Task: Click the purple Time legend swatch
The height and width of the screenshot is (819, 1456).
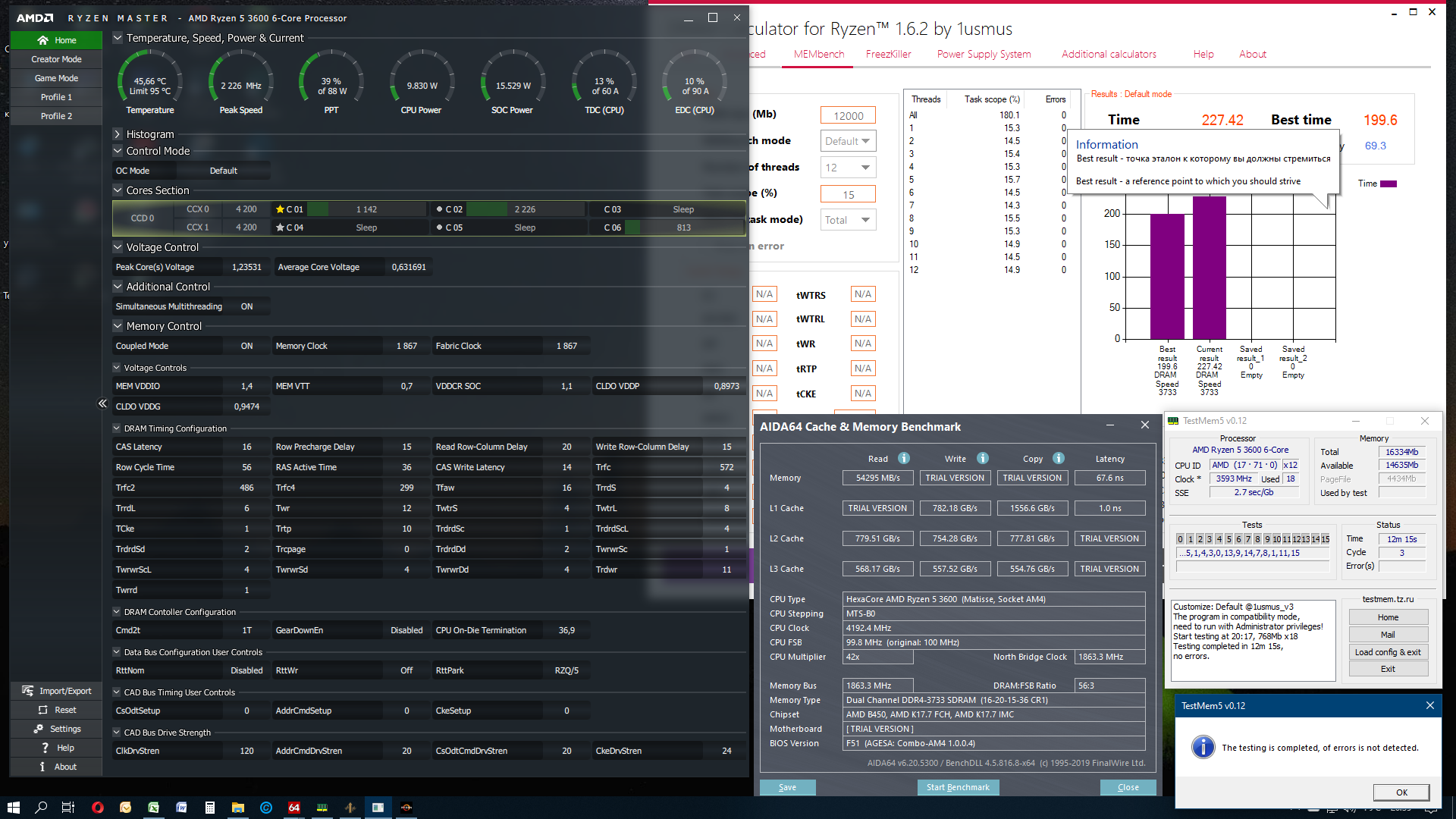Action: click(x=1388, y=184)
